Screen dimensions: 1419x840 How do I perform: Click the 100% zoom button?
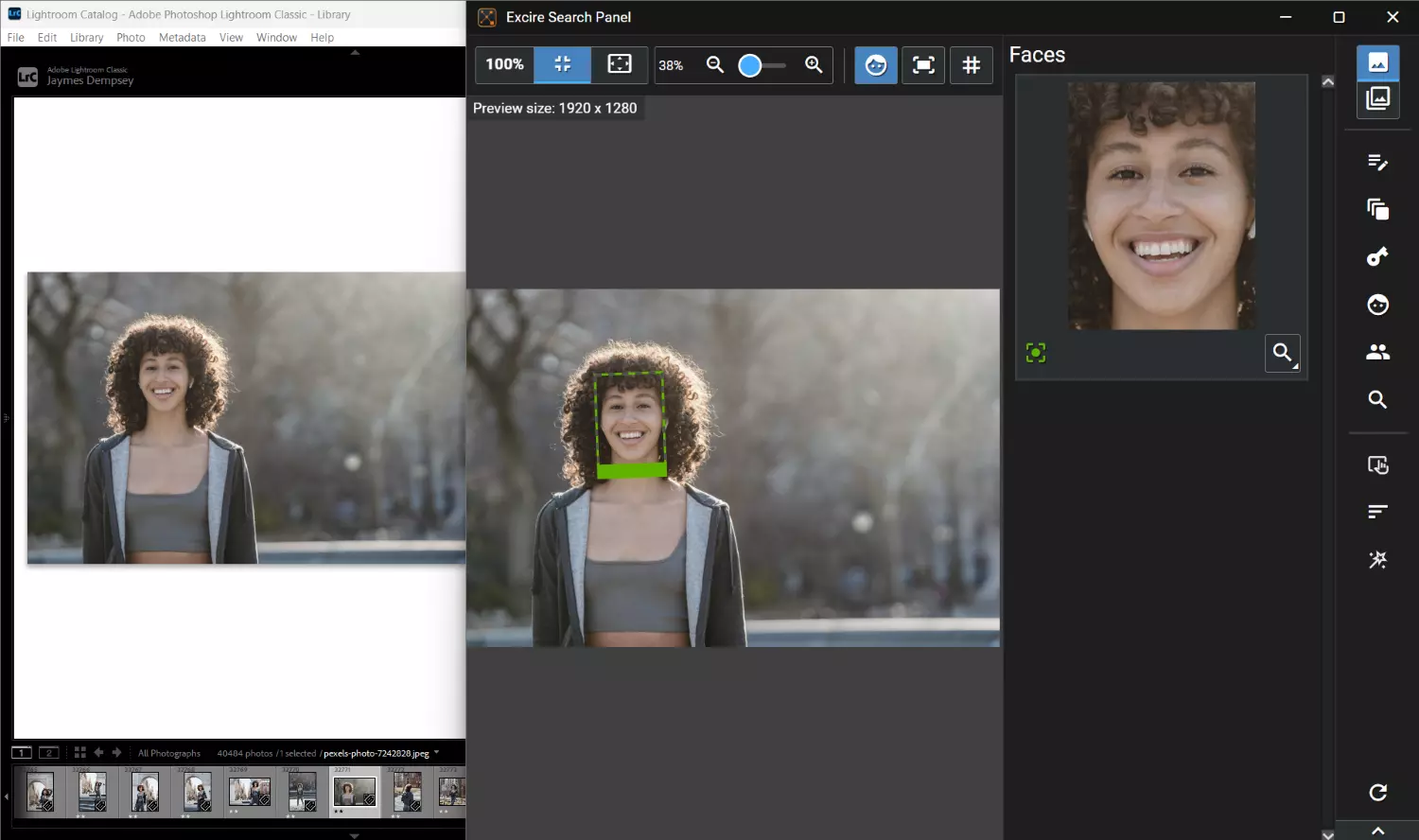point(504,65)
